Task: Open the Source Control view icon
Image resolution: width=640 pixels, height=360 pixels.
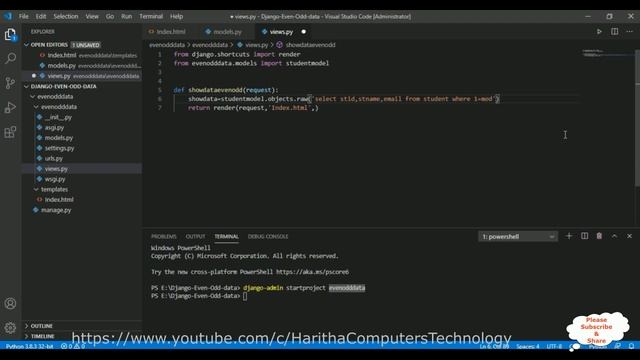Action: pos(10,83)
